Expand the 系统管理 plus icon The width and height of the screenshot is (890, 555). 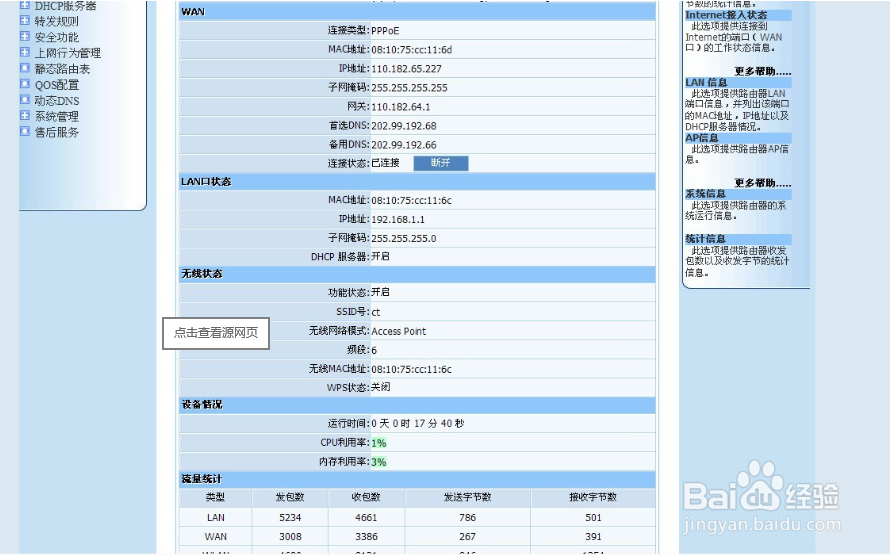click(x=24, y=116)
